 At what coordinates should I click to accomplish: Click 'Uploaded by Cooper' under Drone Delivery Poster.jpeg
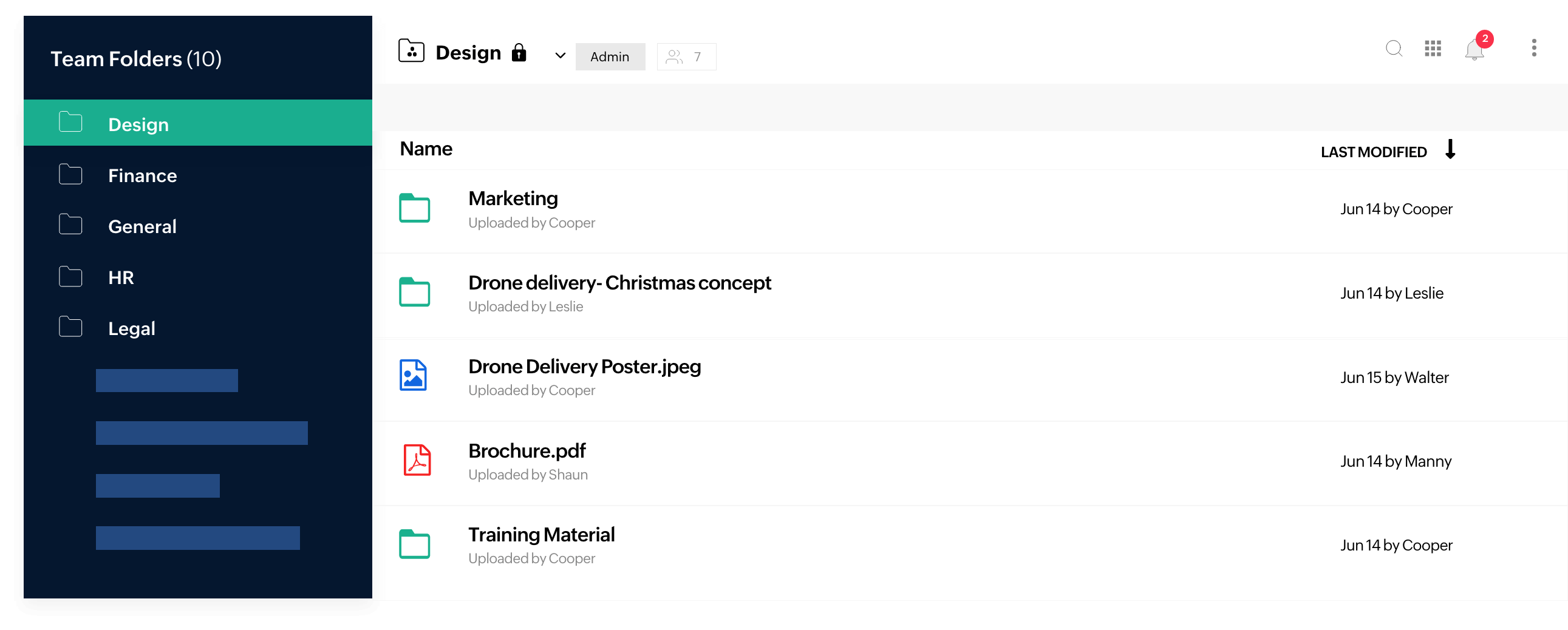[531, 391]
